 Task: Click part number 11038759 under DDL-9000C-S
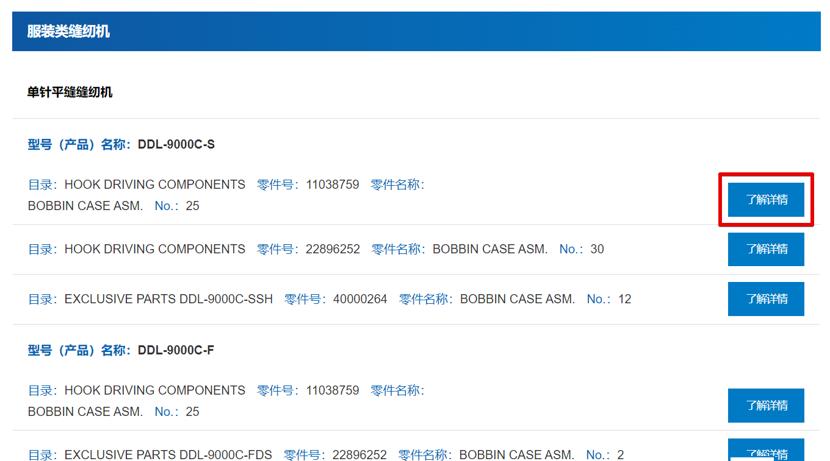pos(332,185)
